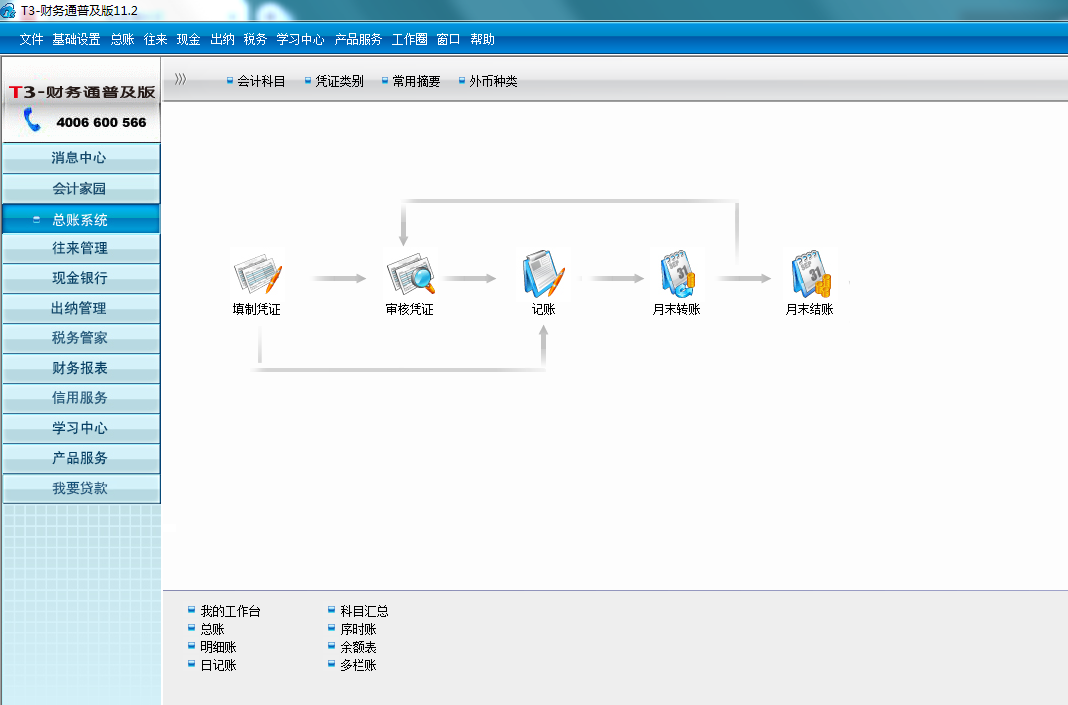This screenshot has width=1068, height=705.
Task: Select 现金银行 in the sidebar
Action: (x=81, y=279)
